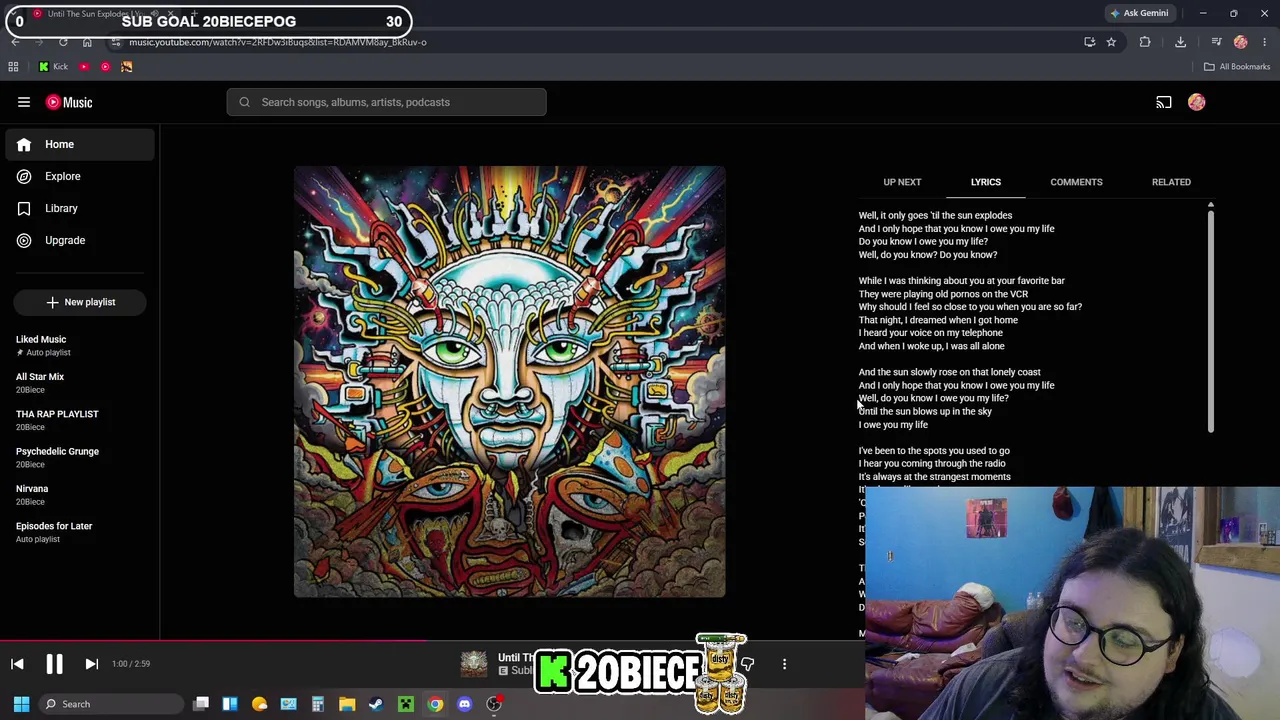This screenshot has width=1280, height=720.
Task: Click the small album thumbnail in the player bar
Action: [x=474, y=664]
